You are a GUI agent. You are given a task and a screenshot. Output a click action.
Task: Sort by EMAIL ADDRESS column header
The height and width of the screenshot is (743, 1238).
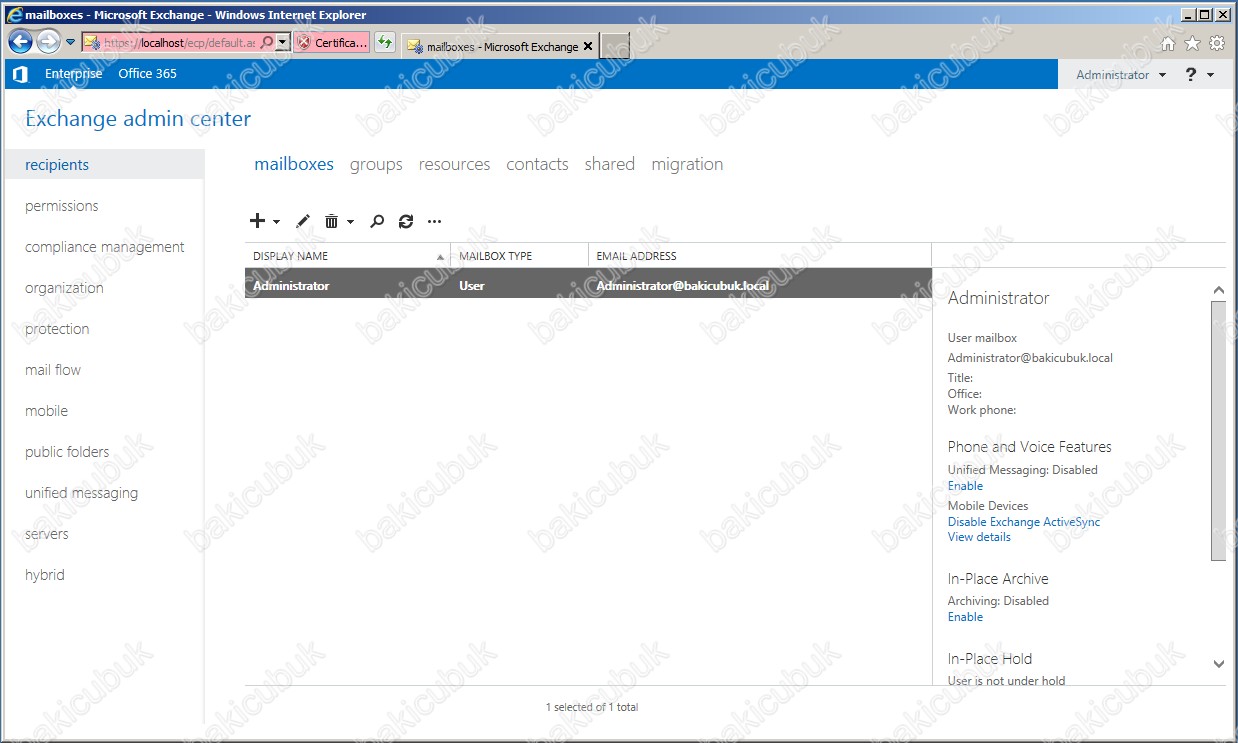[760, 256]
